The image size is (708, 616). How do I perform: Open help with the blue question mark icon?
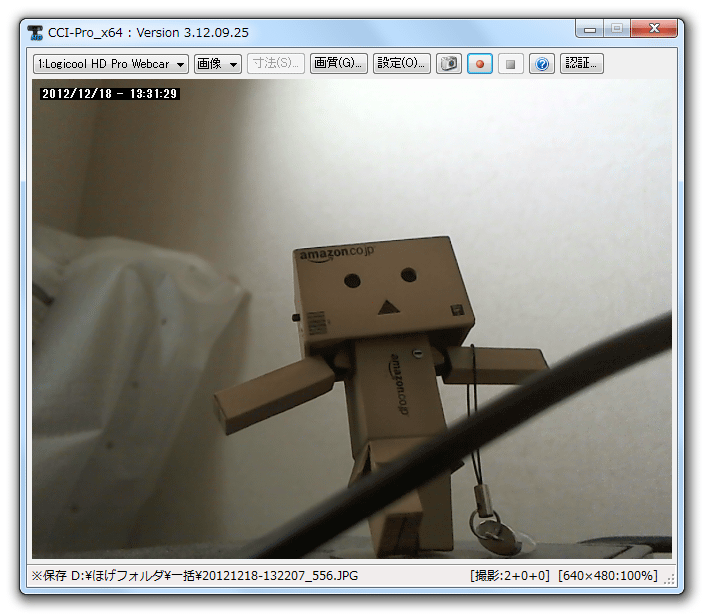(542, 64)
